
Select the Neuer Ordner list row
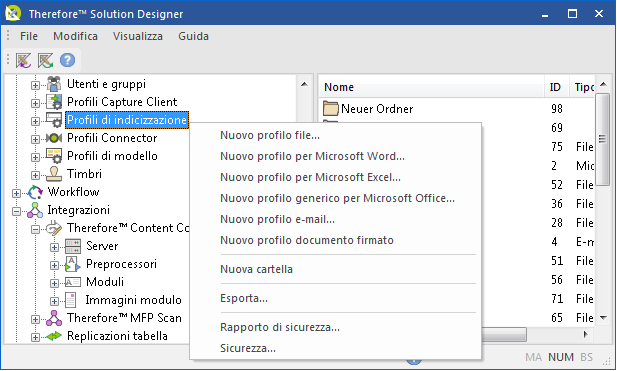coord(456,109)
